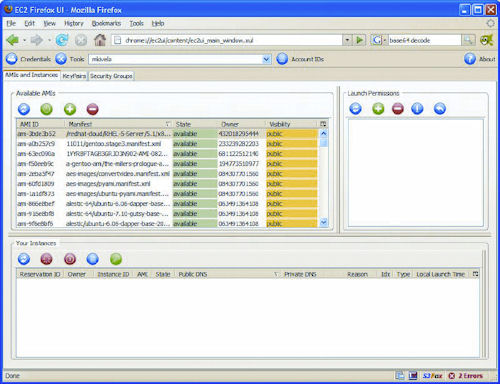Open Account IDs icon
Image resolution: width=500 pixels, height=384 pixels.
(282, 59)
